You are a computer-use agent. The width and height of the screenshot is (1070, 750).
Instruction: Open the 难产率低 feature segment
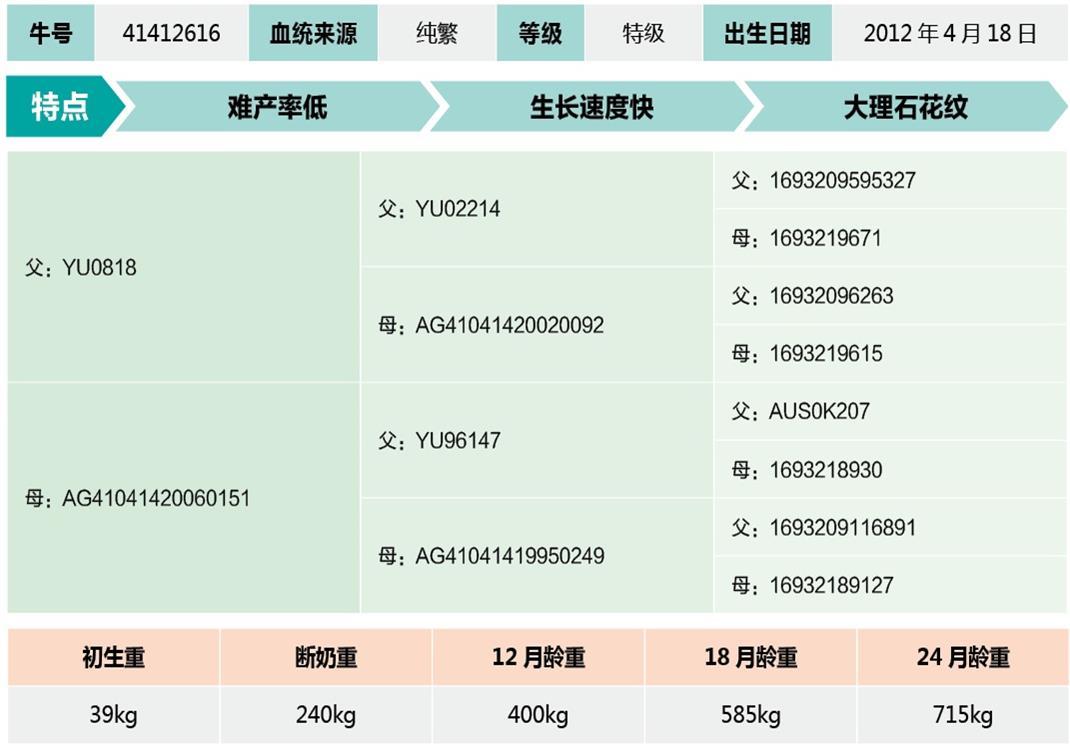coord(277,107)
